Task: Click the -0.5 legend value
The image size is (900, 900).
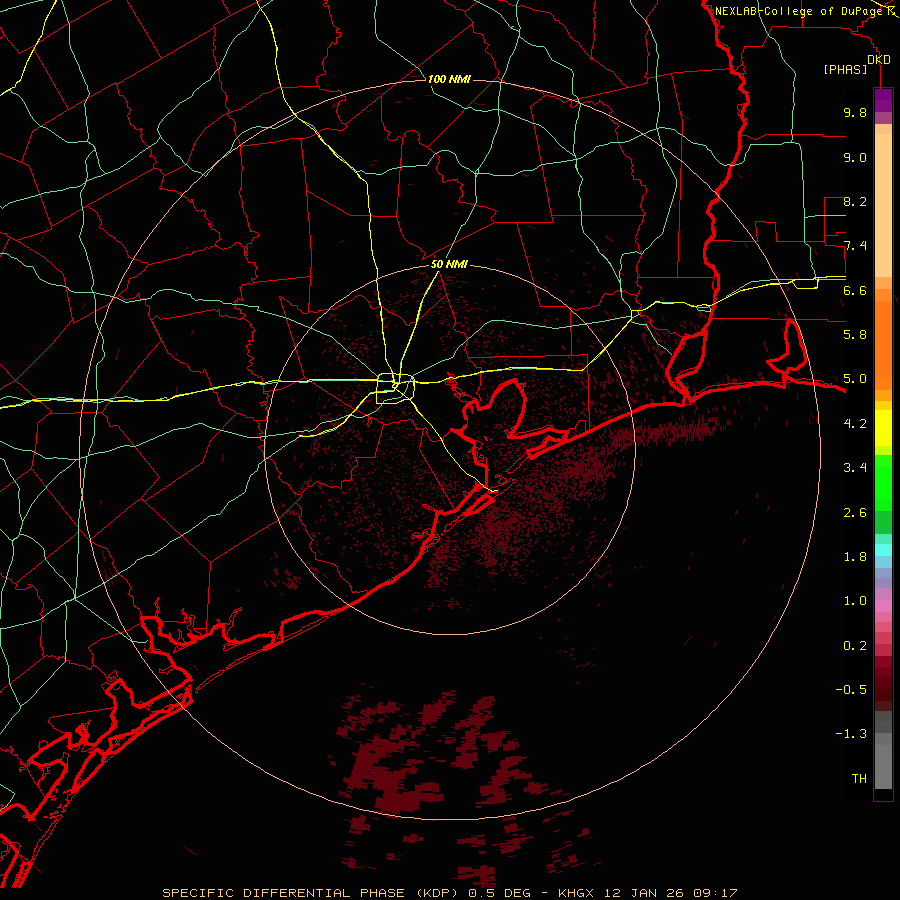Action: coord(851,690)
